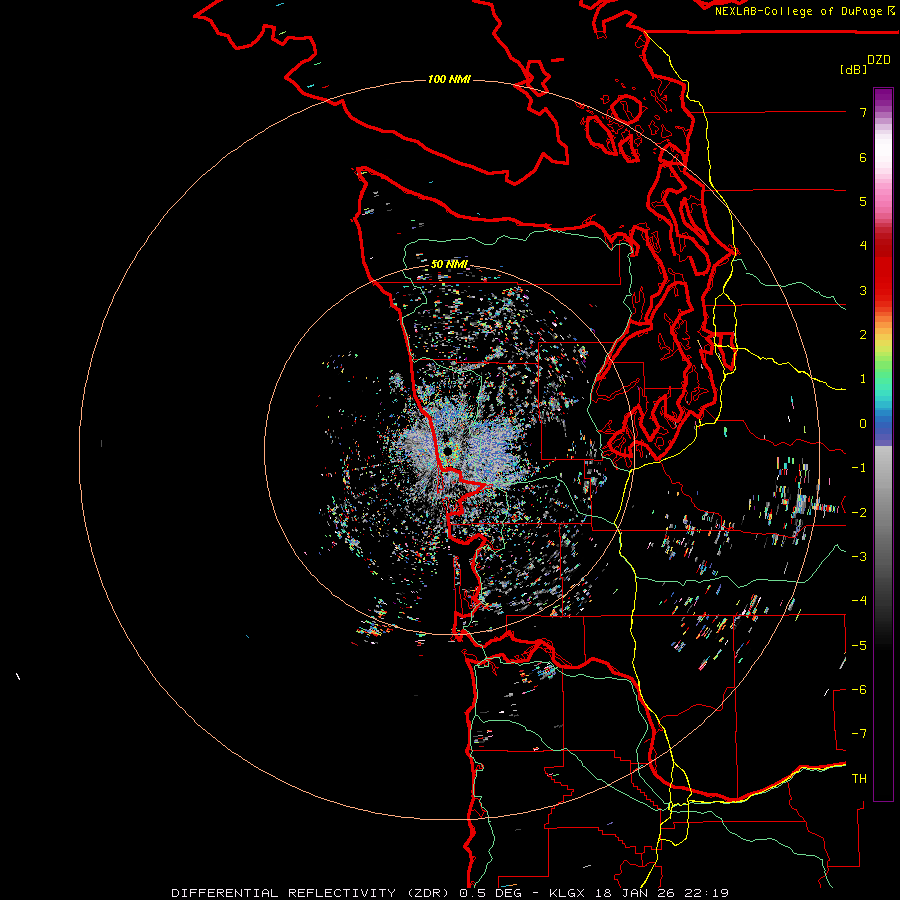This screenshot has width=900, height=900.
Task: Click the 3 dB legend value
Action: click(863, 290)
